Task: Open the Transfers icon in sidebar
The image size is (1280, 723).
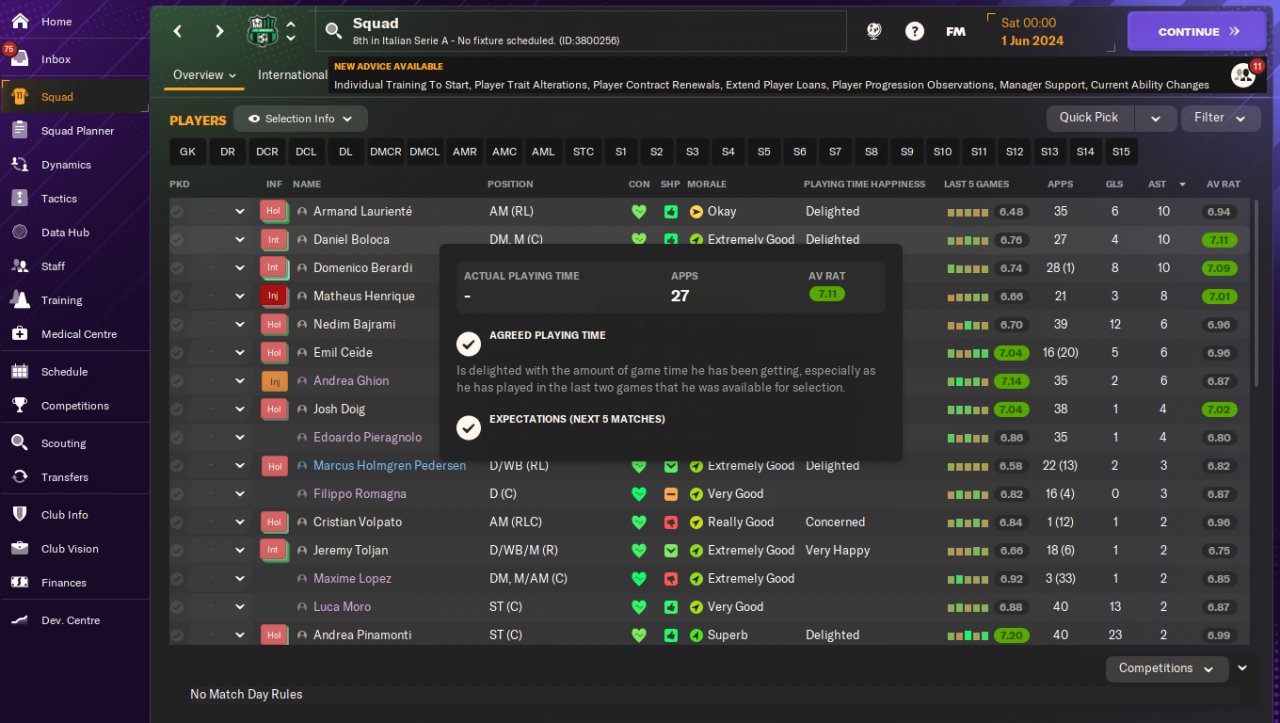Action: 19,477
